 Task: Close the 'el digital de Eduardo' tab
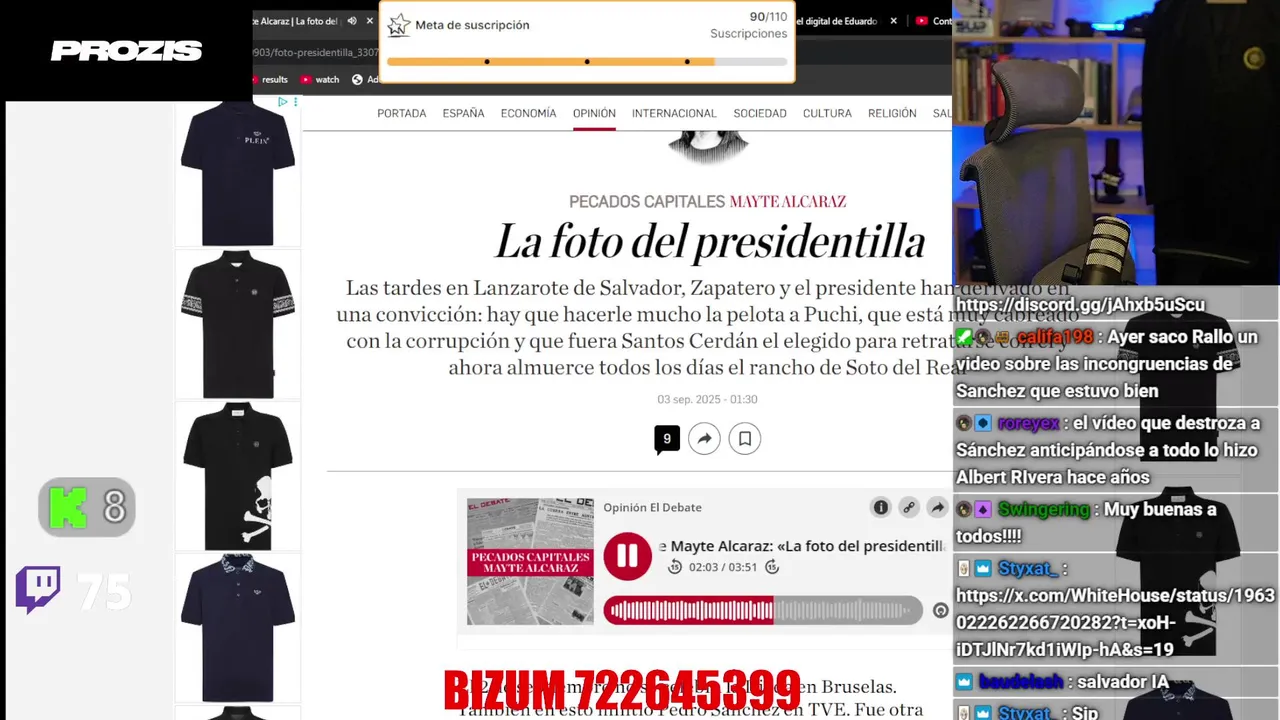click(893, 21)
